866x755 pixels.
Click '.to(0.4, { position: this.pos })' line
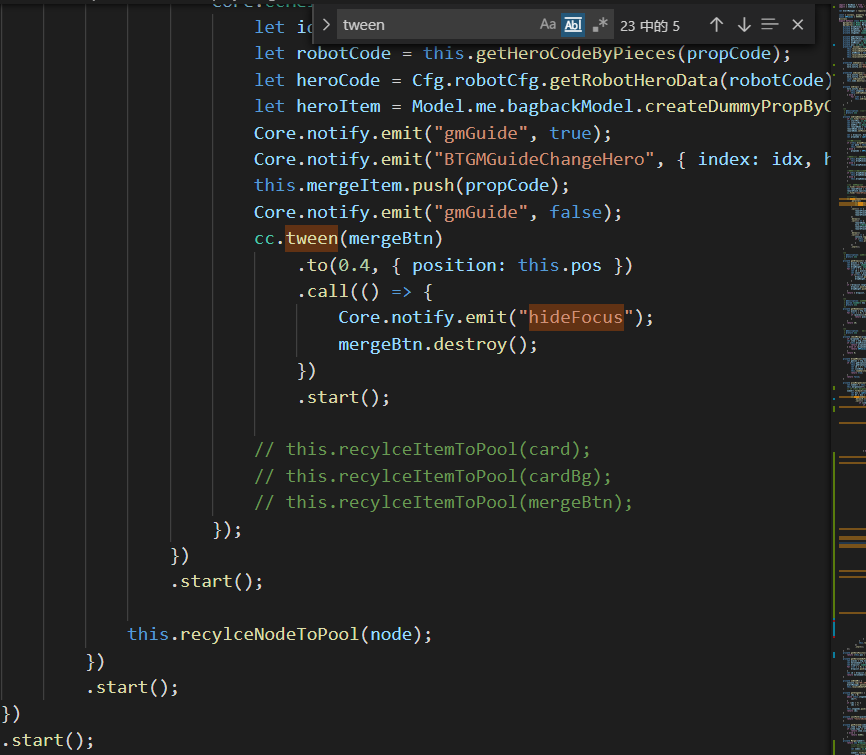click(x=465, y=266)
